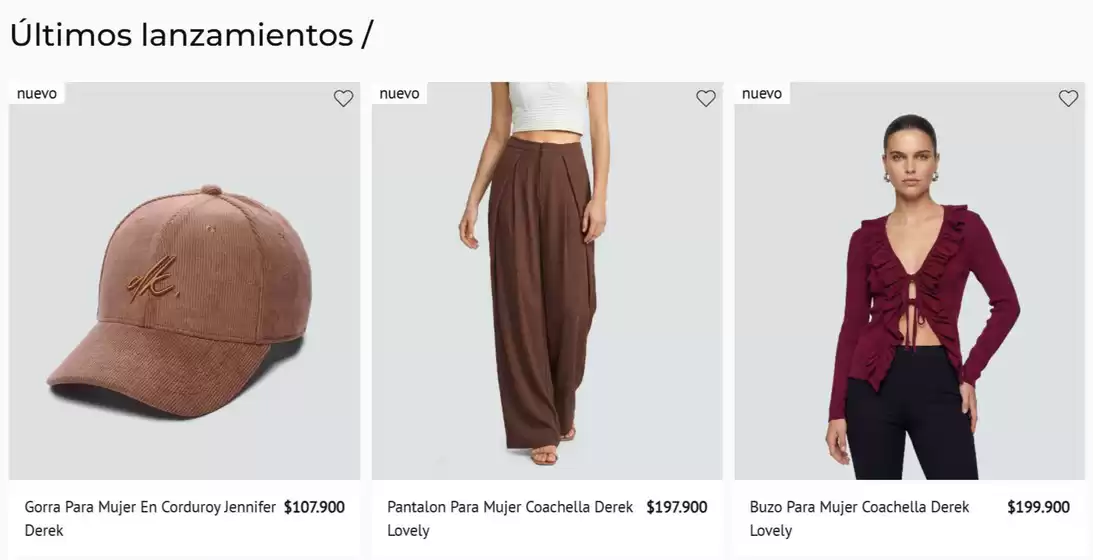Click the $197.900 price
Screen dimensions: 1093x560
coord(677,507)
